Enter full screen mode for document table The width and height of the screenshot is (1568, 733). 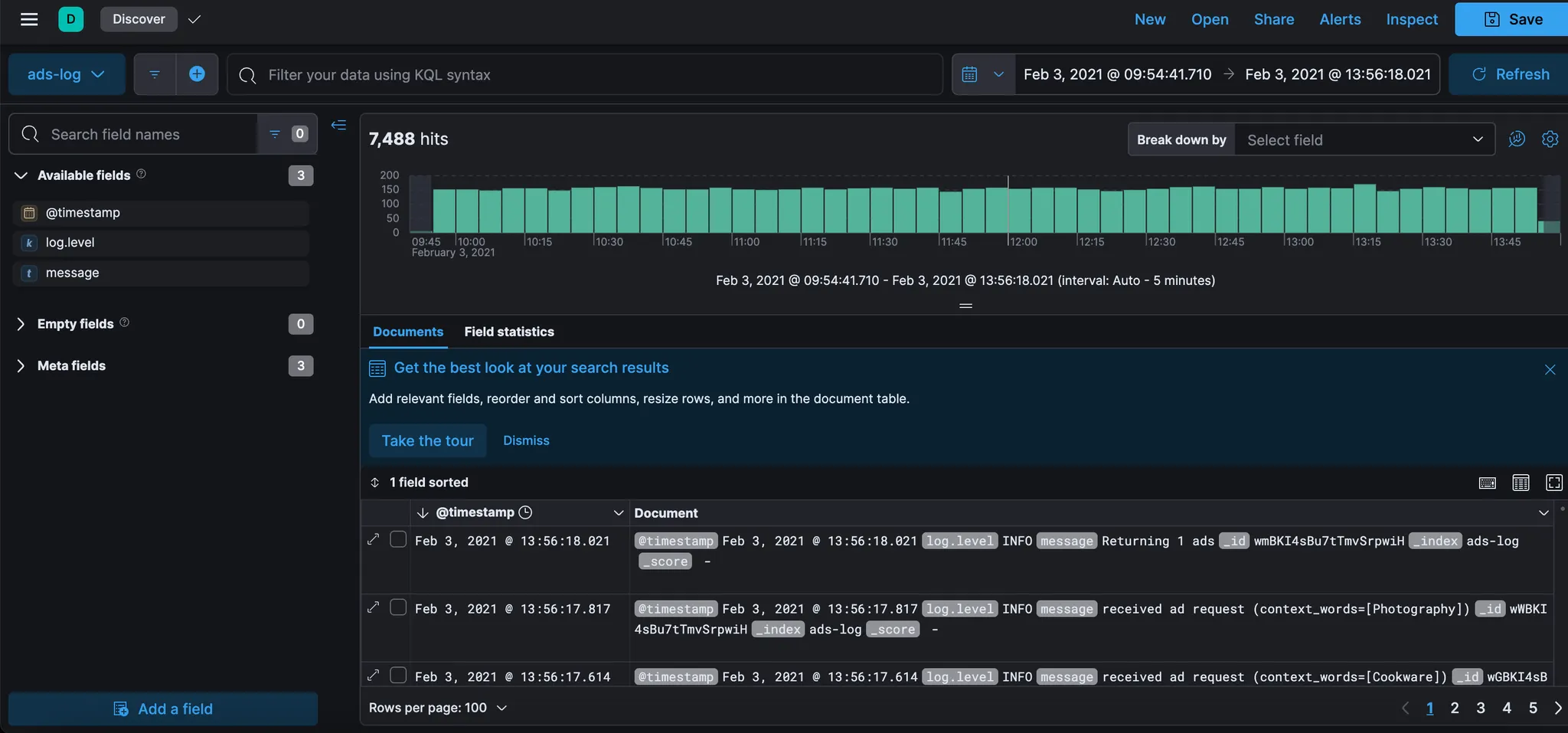point(1553,483)
